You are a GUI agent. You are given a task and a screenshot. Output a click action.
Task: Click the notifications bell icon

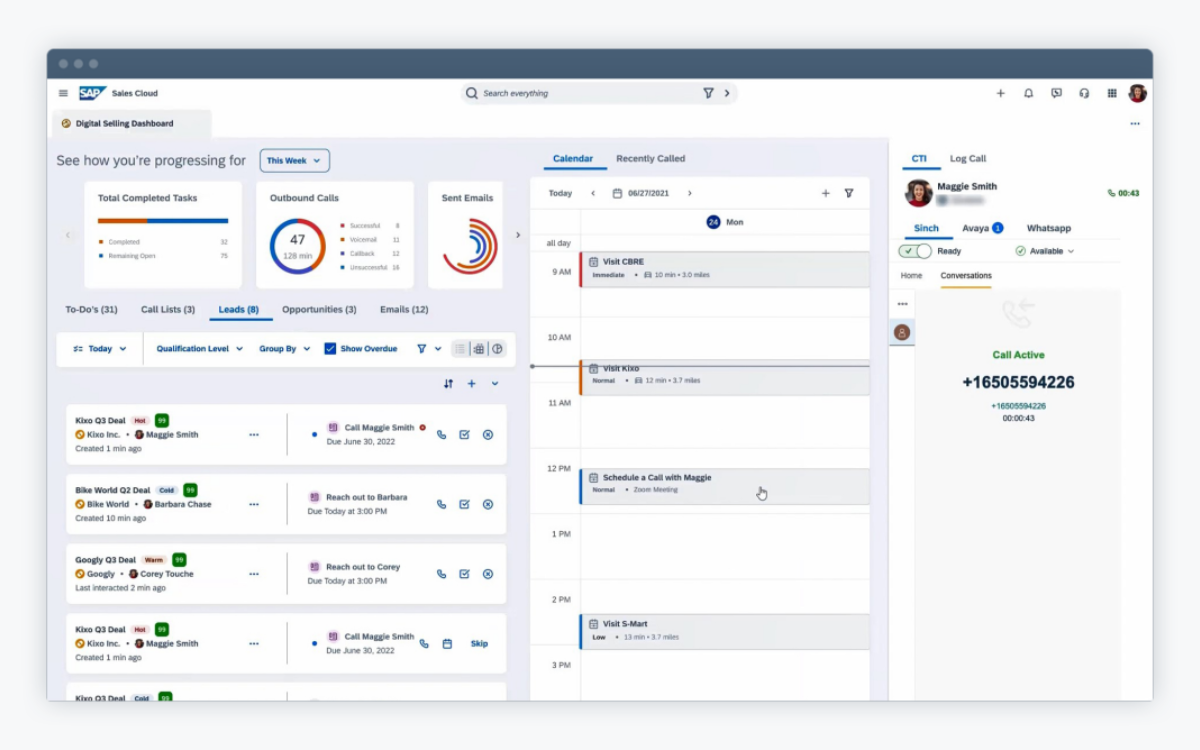1028,93
